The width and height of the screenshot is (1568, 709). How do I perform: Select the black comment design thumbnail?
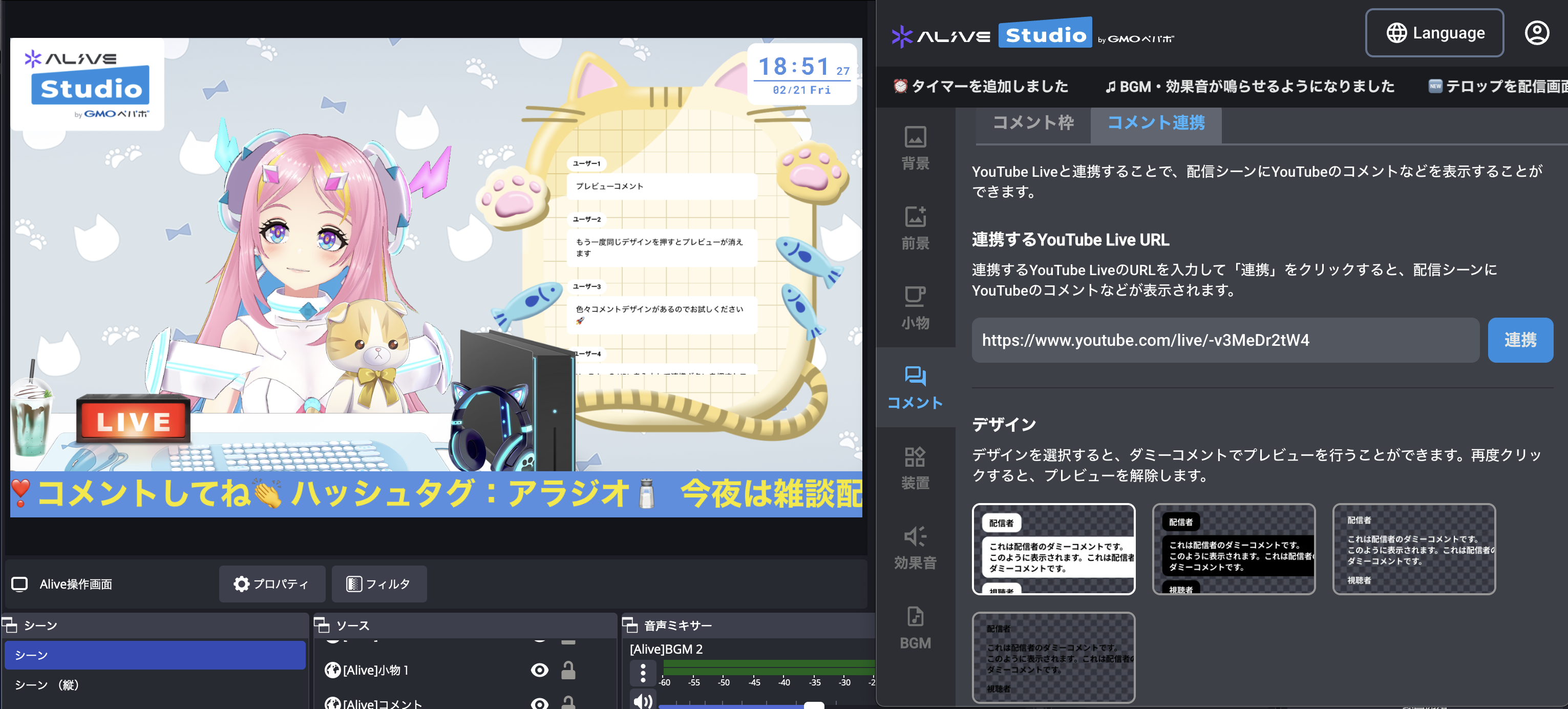1233,549
